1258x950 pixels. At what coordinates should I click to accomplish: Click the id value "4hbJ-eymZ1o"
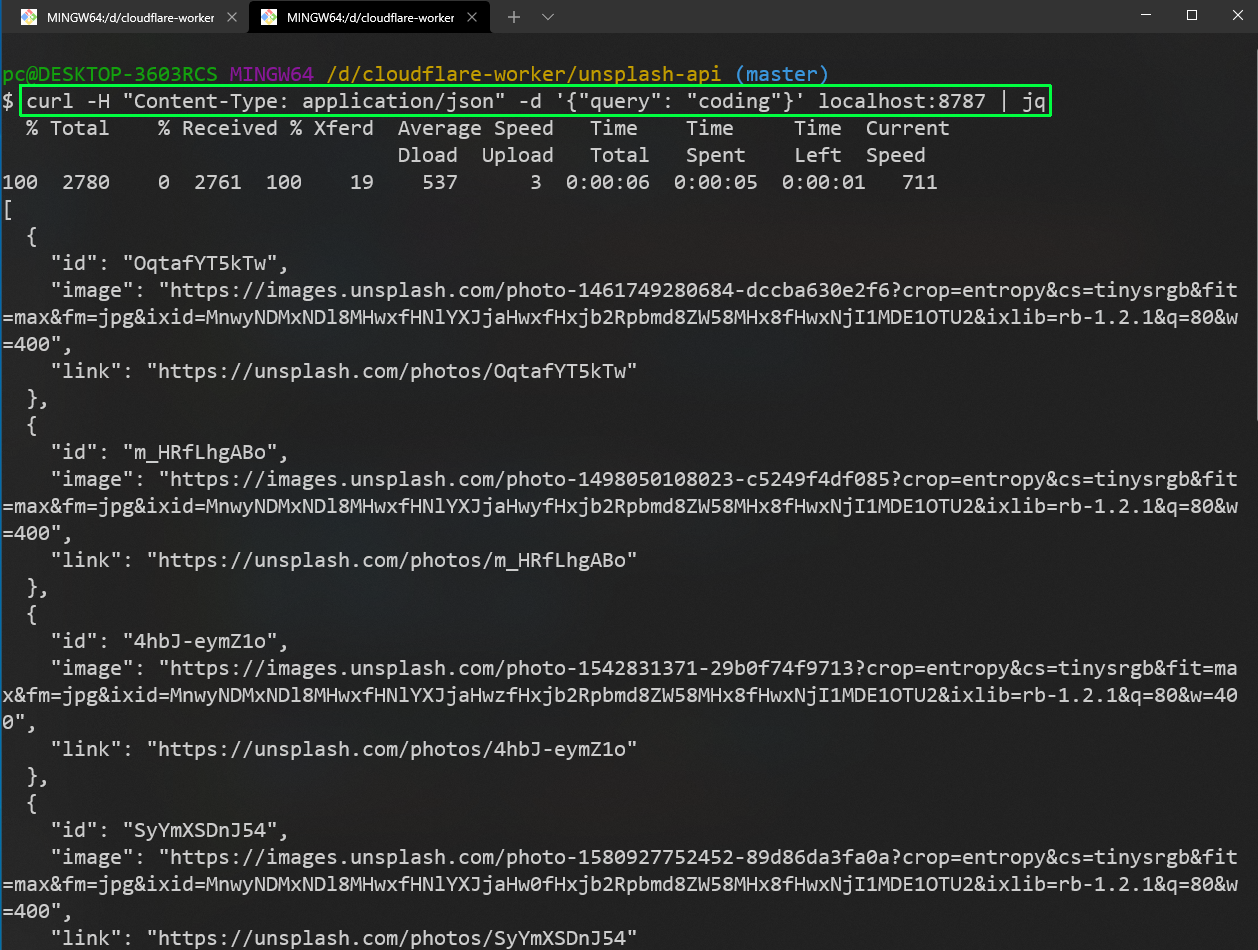(x=205, y=641)
